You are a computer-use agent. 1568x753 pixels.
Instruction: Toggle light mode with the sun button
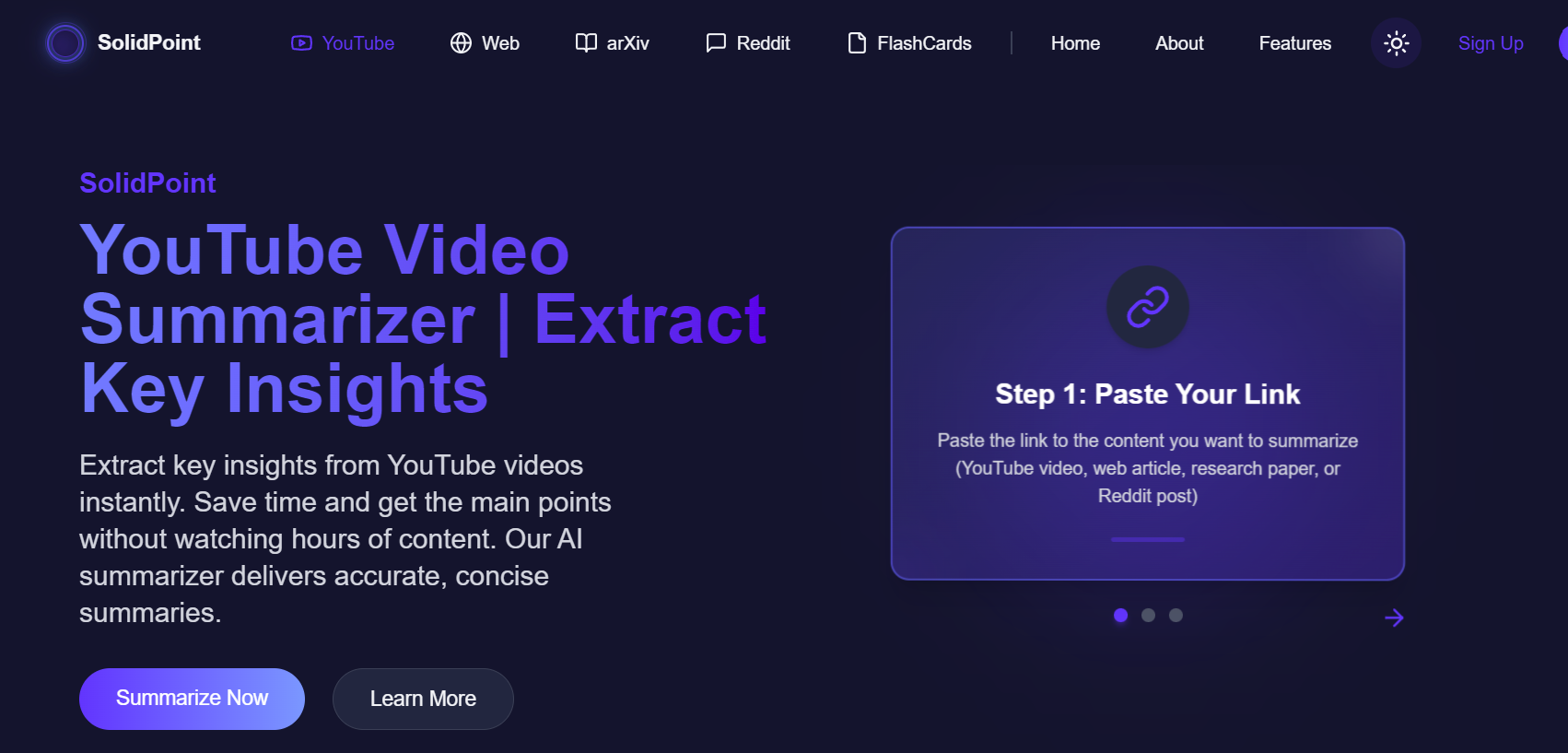point(1396,43)
